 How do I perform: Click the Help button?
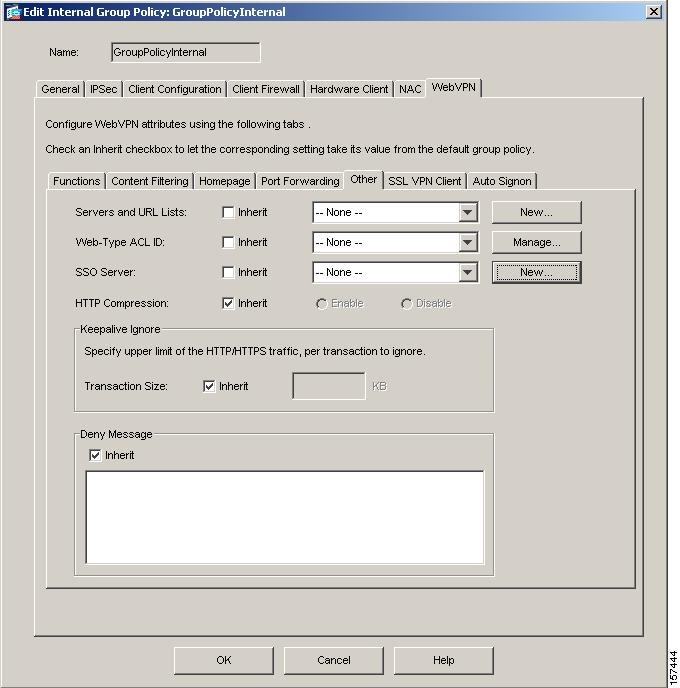coord(444,660)
